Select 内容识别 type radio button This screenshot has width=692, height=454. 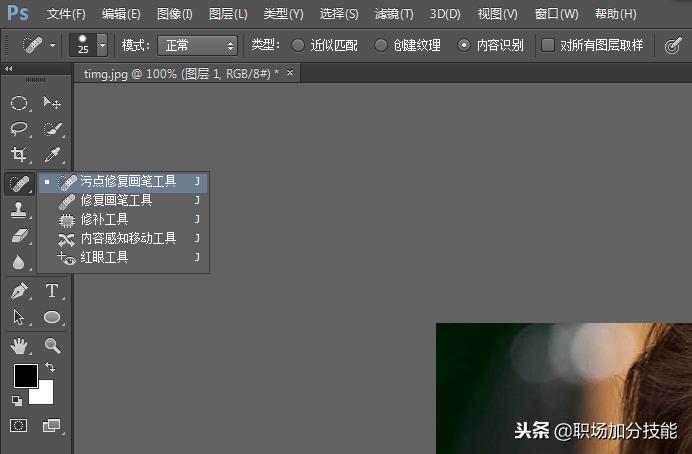coord(464,45)
